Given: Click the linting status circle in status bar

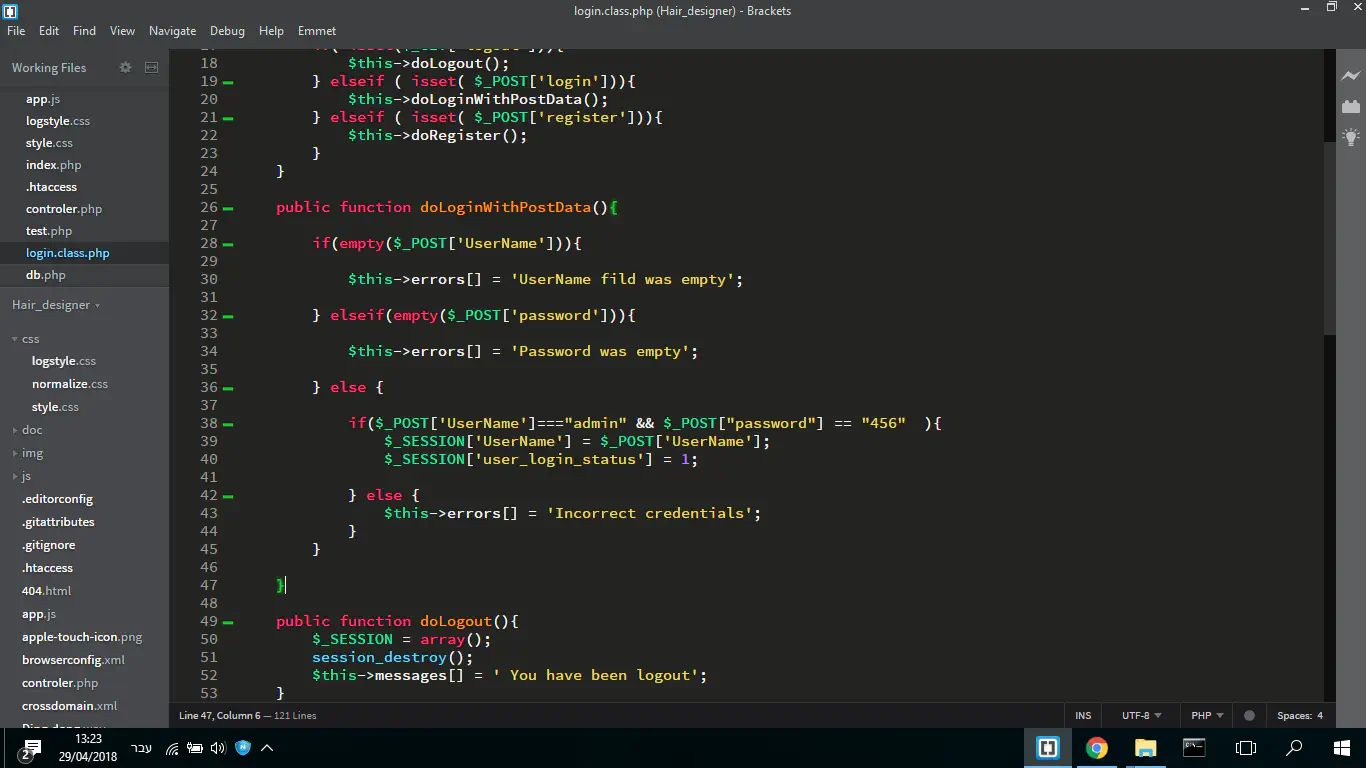Looking at the screenshot, I should click(1249, 715).
